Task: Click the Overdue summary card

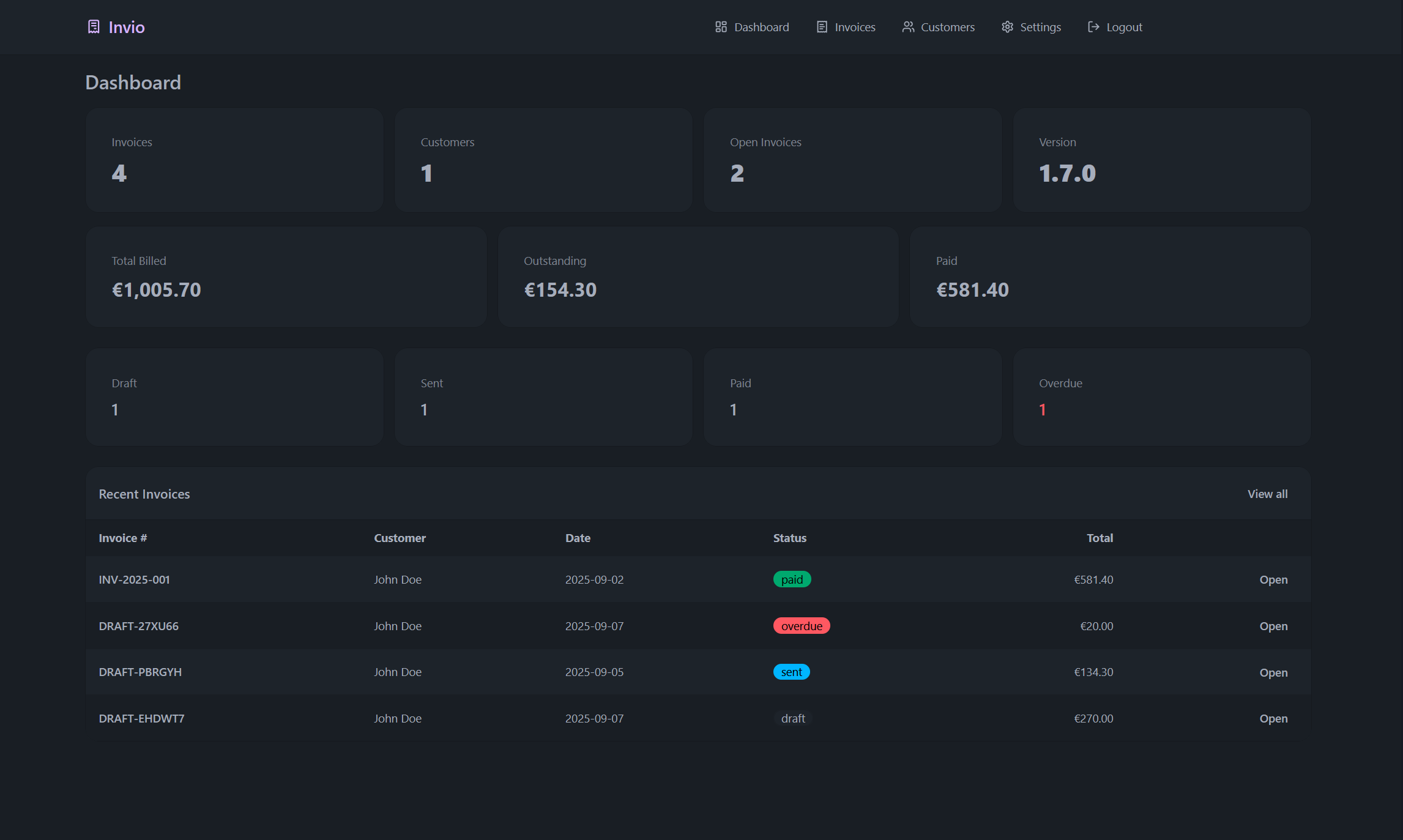Action: pos(1162,396)
